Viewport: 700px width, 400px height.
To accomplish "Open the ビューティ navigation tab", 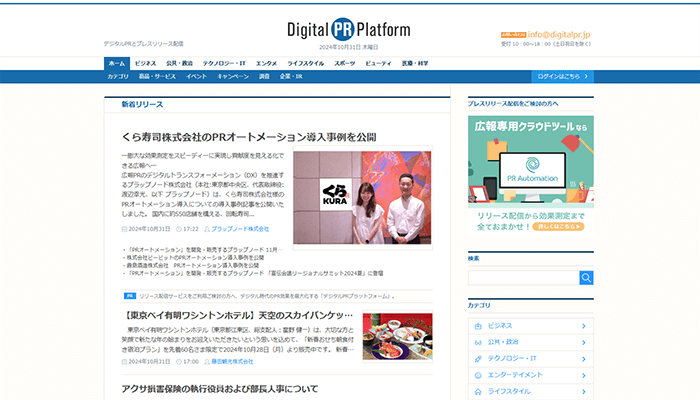I will pyautogui.click(x=379, y=63).
